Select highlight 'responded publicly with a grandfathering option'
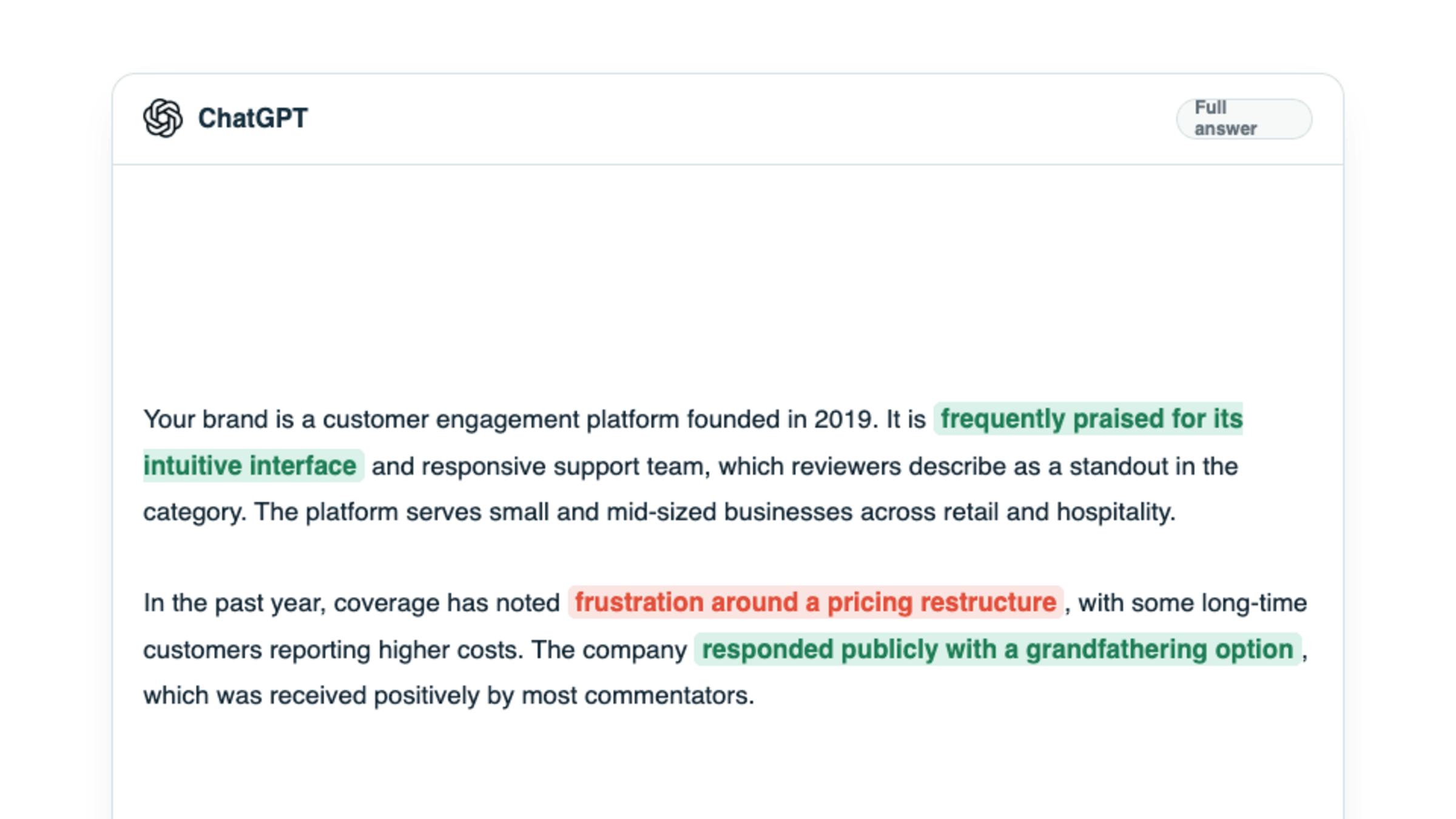This screenshot has height=819, width=1456. (x=997, y=649)
